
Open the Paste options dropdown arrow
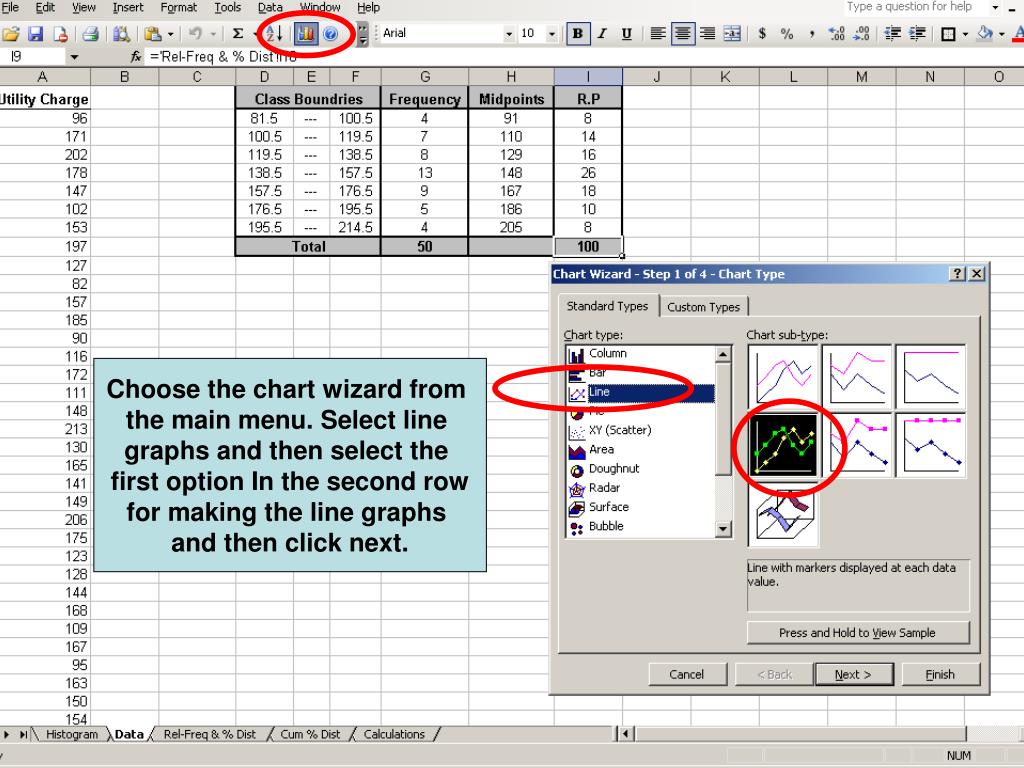tap(171, 33)
